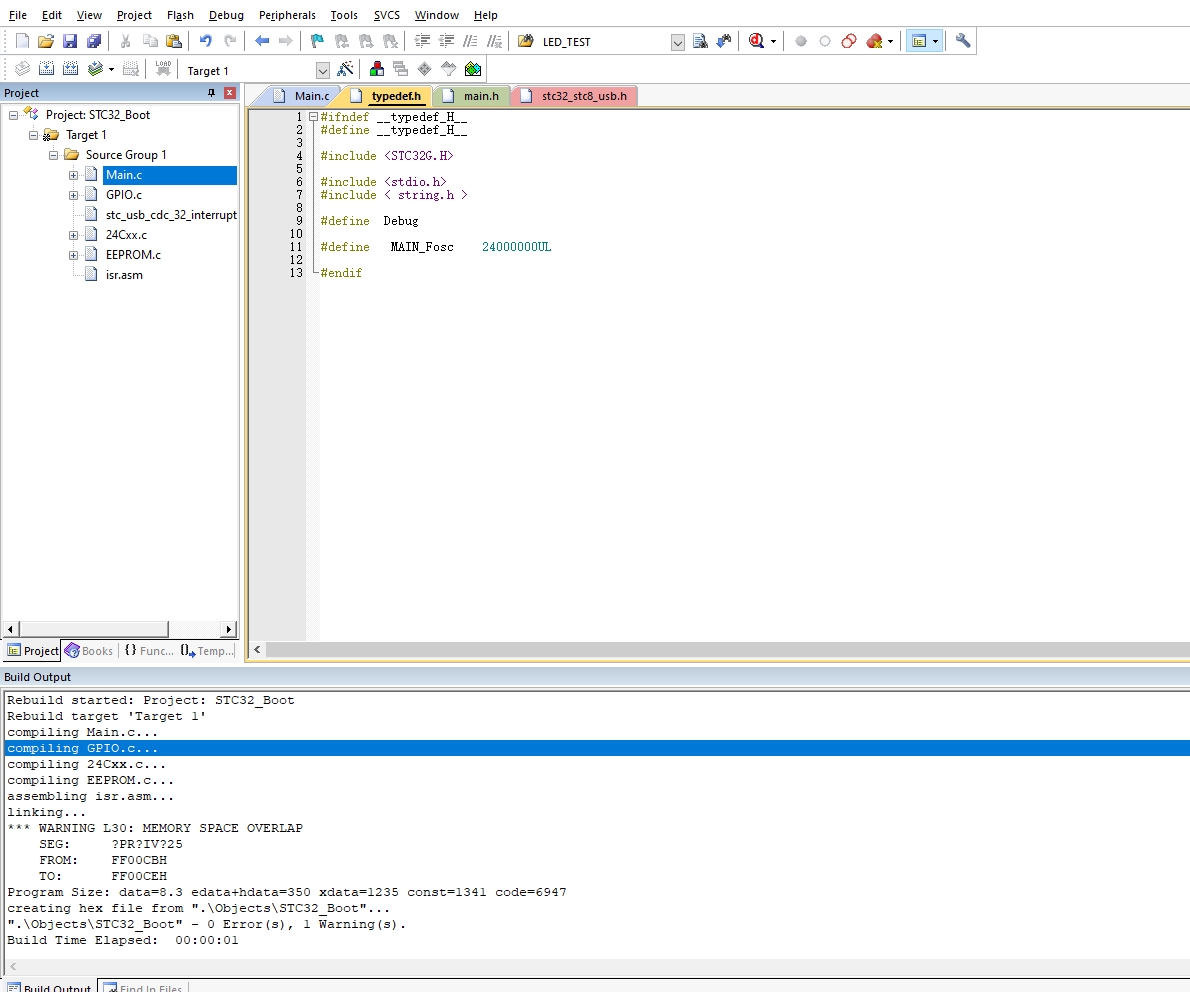
Task: Open the debug icon dropdown arrow
Action: tap(773, 41)
